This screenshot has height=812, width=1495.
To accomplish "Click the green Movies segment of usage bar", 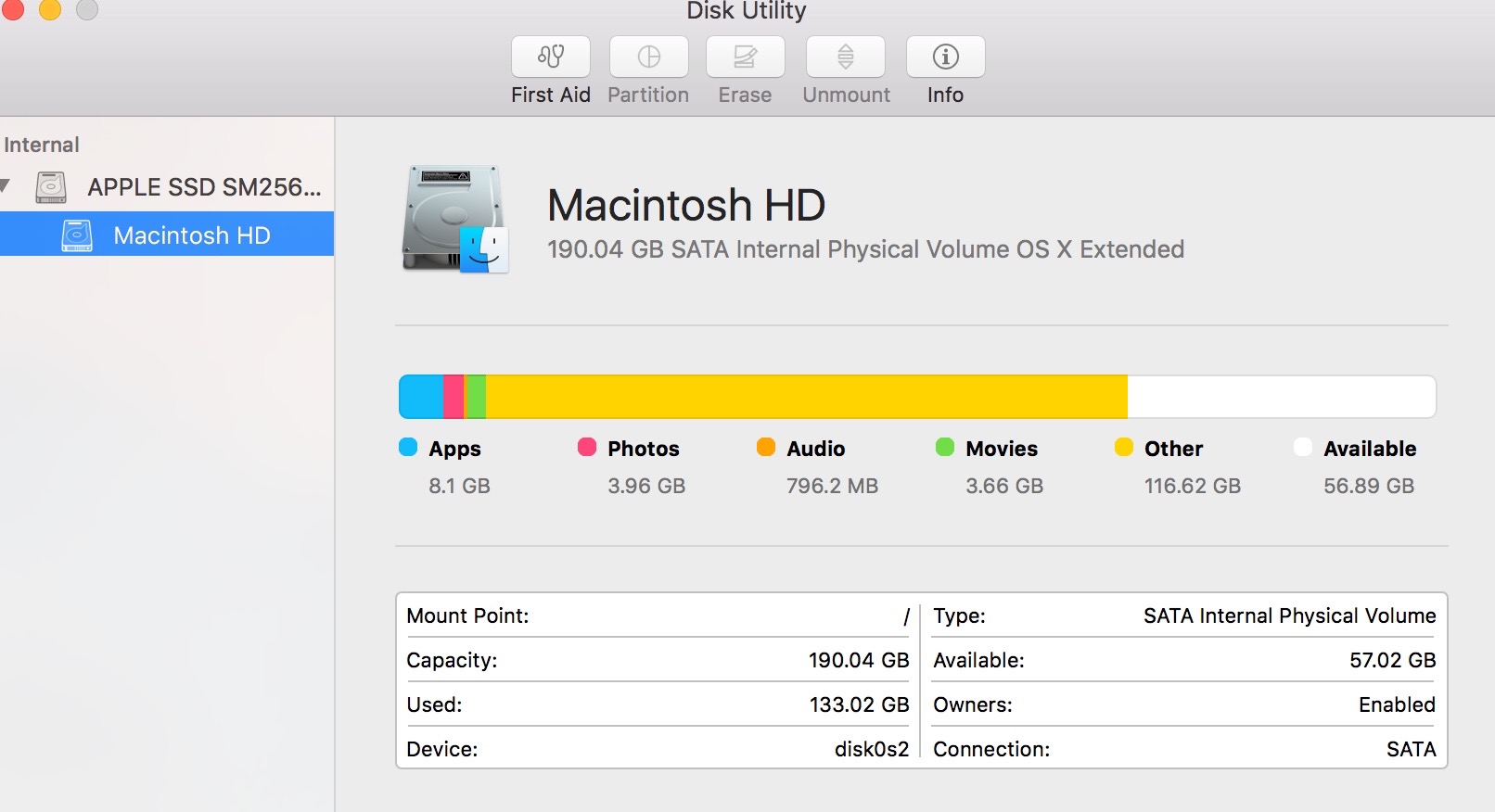I will click(x=476, y=397).
